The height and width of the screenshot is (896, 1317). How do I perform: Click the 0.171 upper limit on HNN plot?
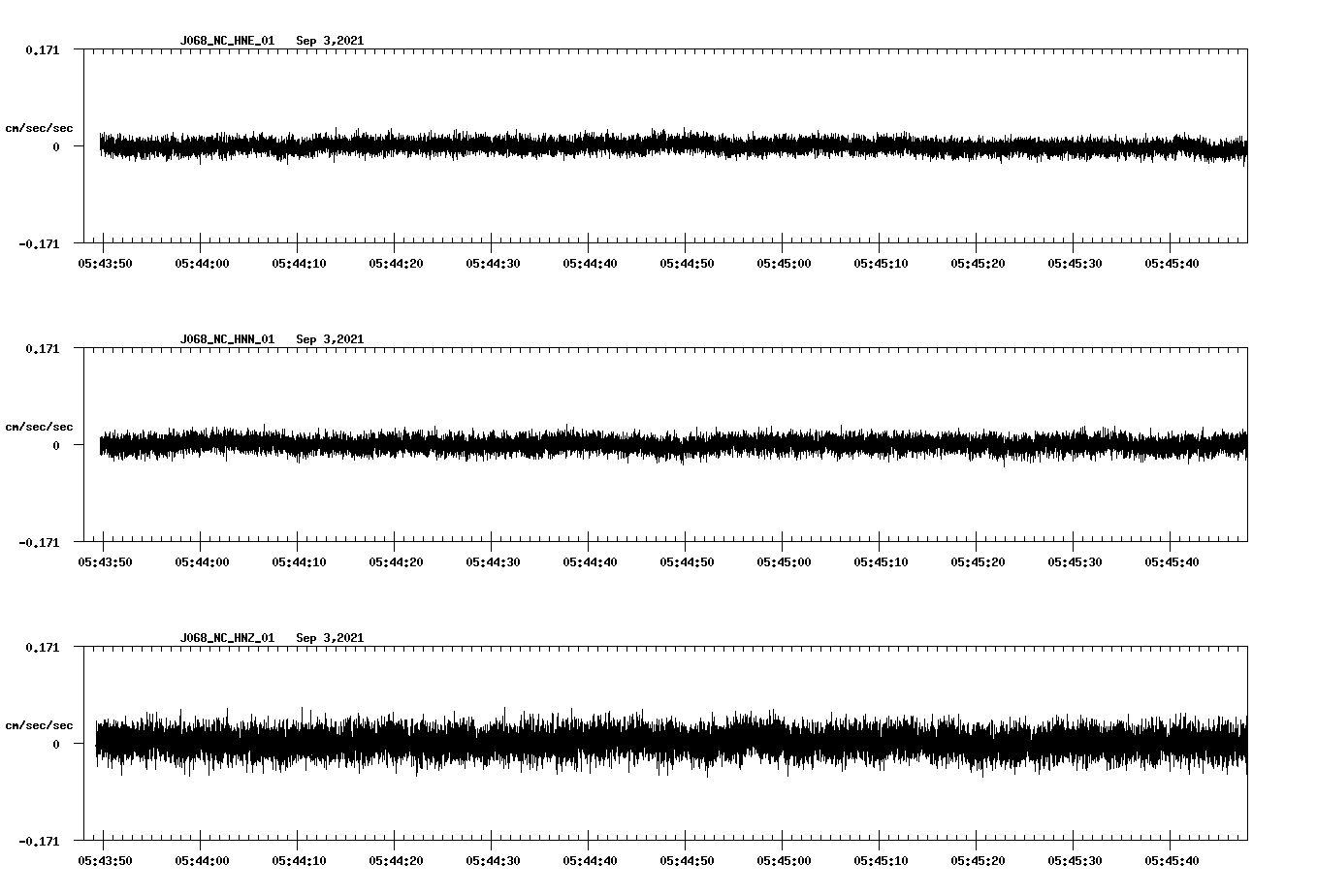point(42,348)
